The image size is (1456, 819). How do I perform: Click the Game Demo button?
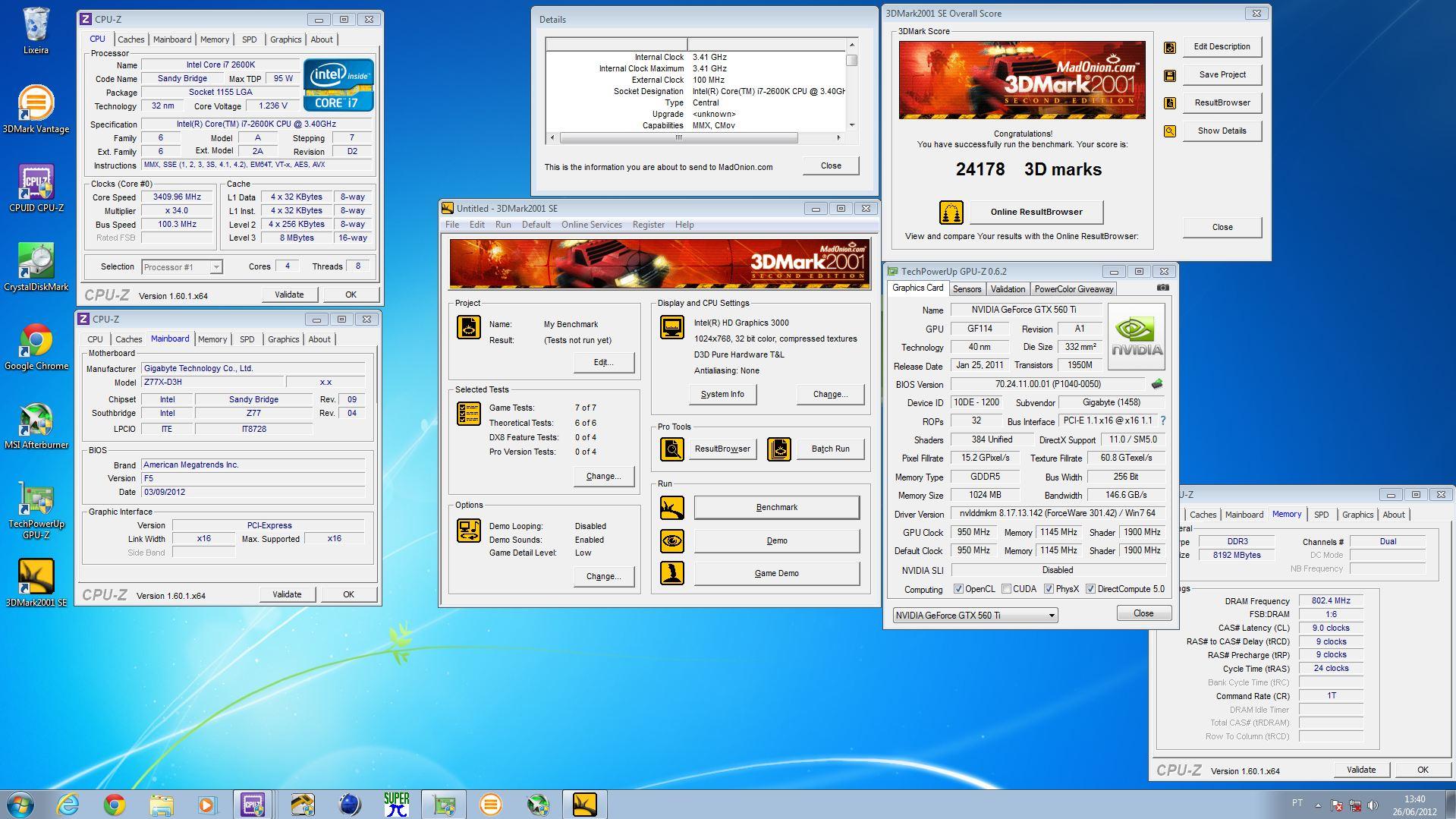coord(776,574)
